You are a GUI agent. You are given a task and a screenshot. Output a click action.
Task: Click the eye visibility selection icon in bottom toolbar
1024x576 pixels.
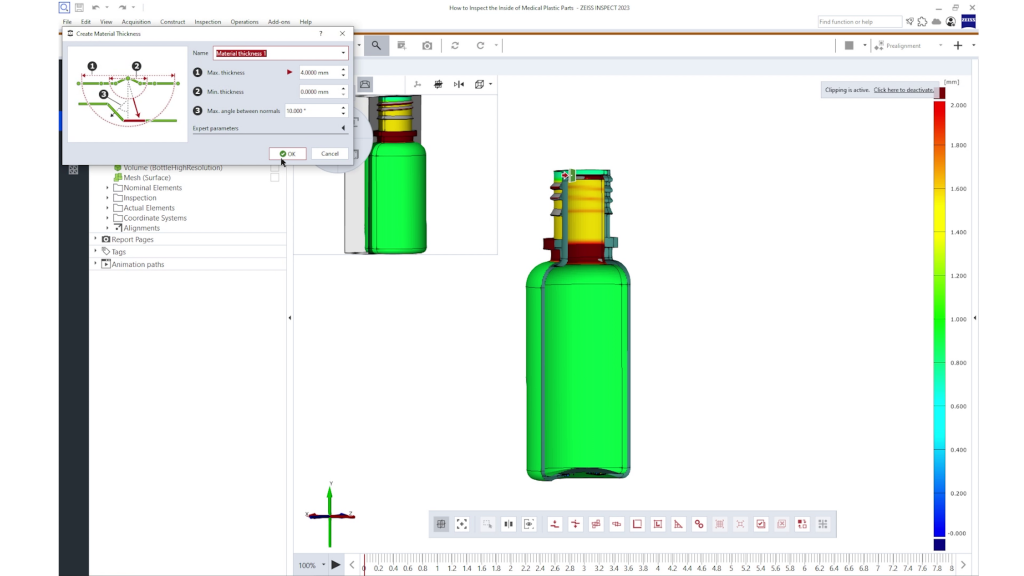point(529,524)
